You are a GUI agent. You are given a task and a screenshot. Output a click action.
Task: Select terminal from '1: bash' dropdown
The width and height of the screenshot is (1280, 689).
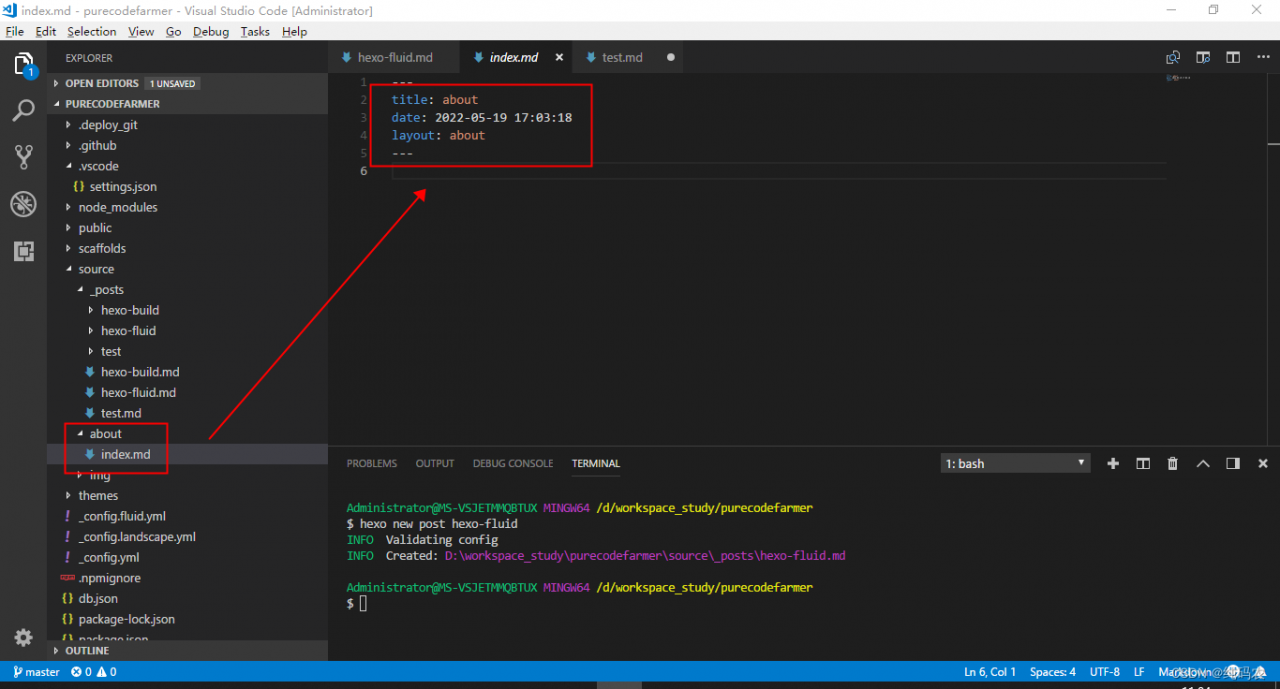(x=1016, y=464)
